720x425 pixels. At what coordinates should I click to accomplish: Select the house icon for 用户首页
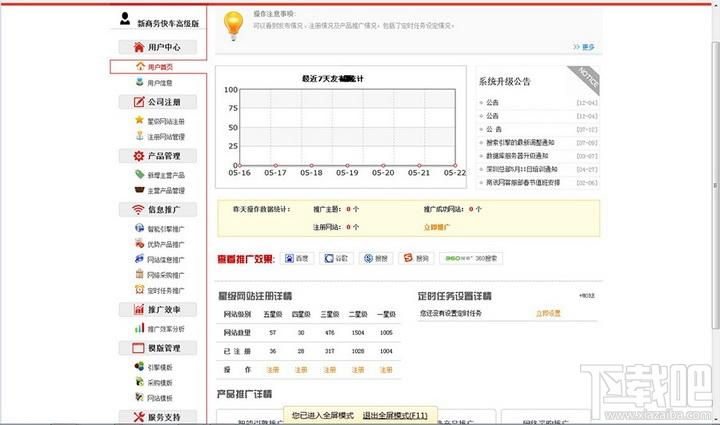[x=140, y=67]
